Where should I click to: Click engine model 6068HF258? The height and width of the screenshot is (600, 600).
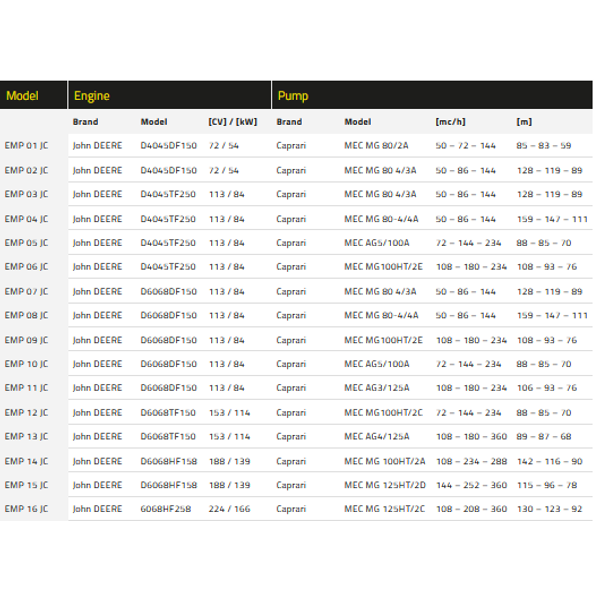tap(165, 509)
